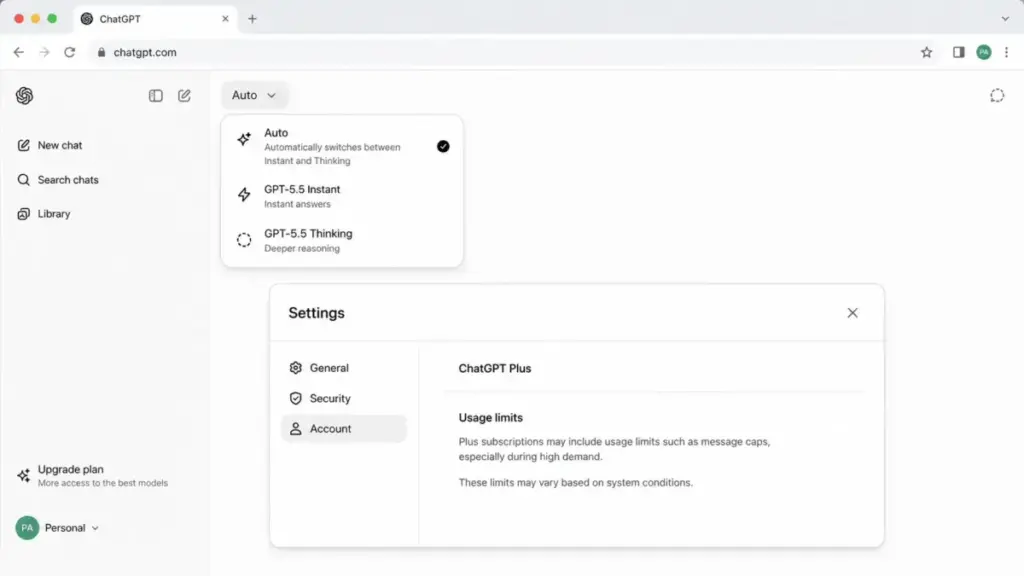The image size is (1024, 576).
Task: Open browser side panel icon
Action: 958,52
